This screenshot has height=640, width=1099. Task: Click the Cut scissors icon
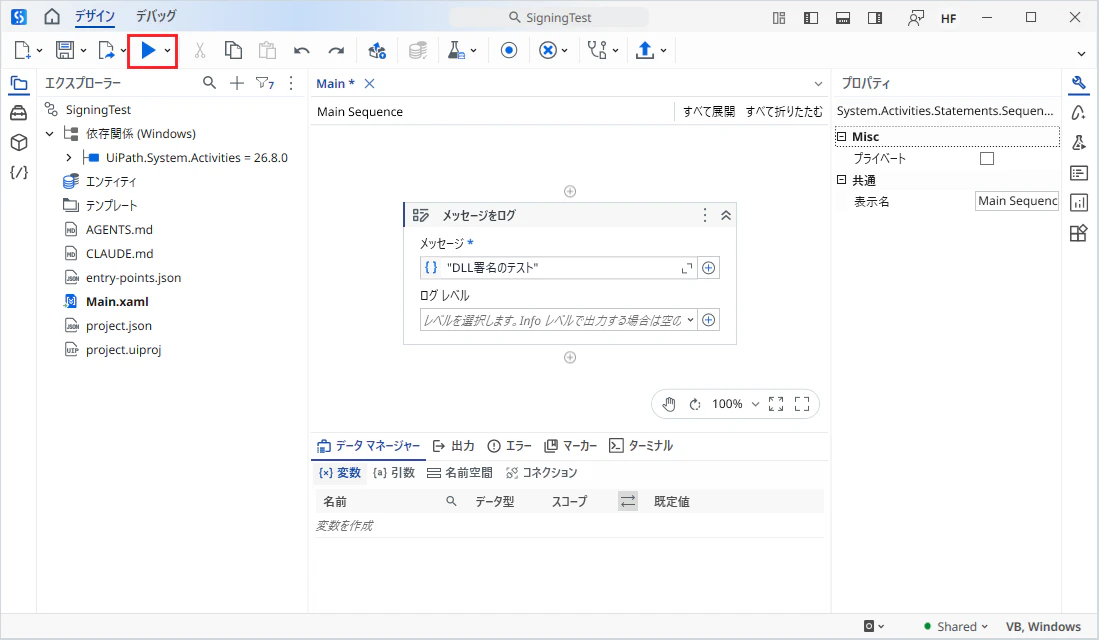point(200,50)
